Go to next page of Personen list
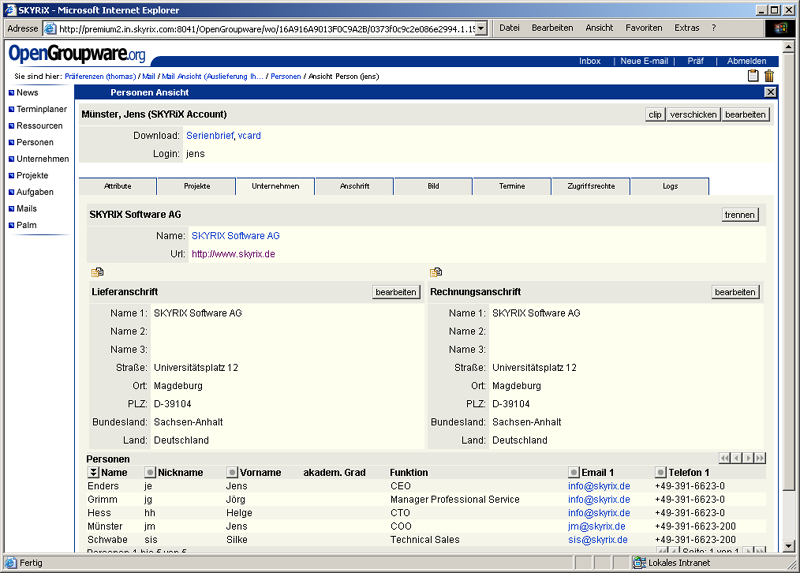800x573 pixels. point(748,458)
